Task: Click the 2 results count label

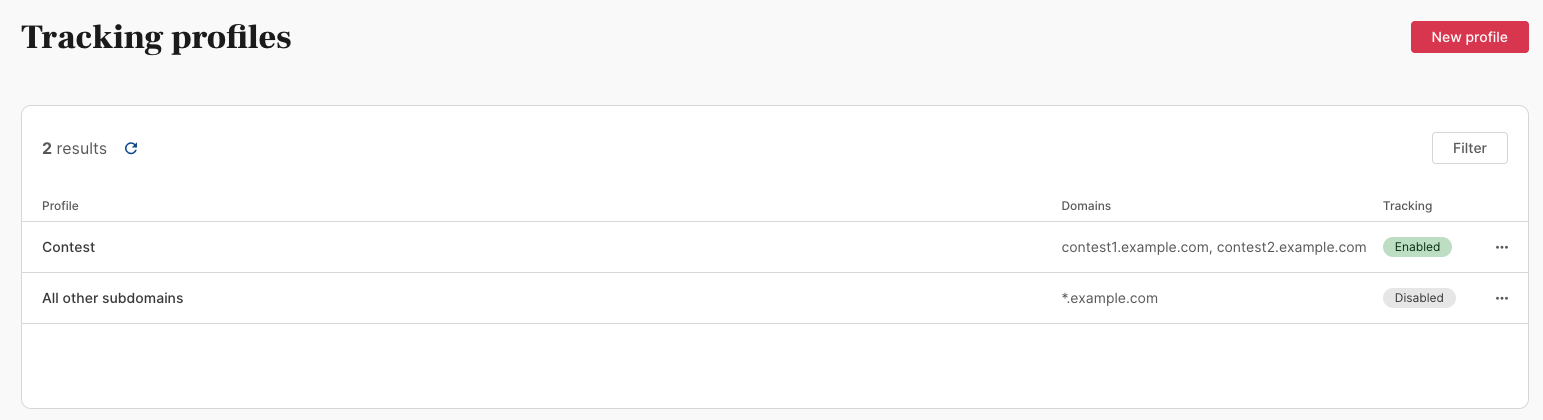Action: [74, 148]
